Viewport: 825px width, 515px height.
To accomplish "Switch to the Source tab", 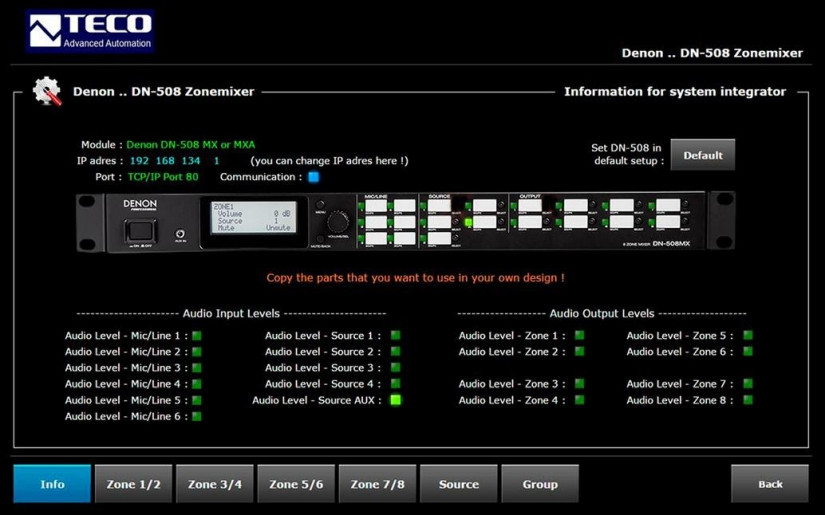I will pos(459,484).
